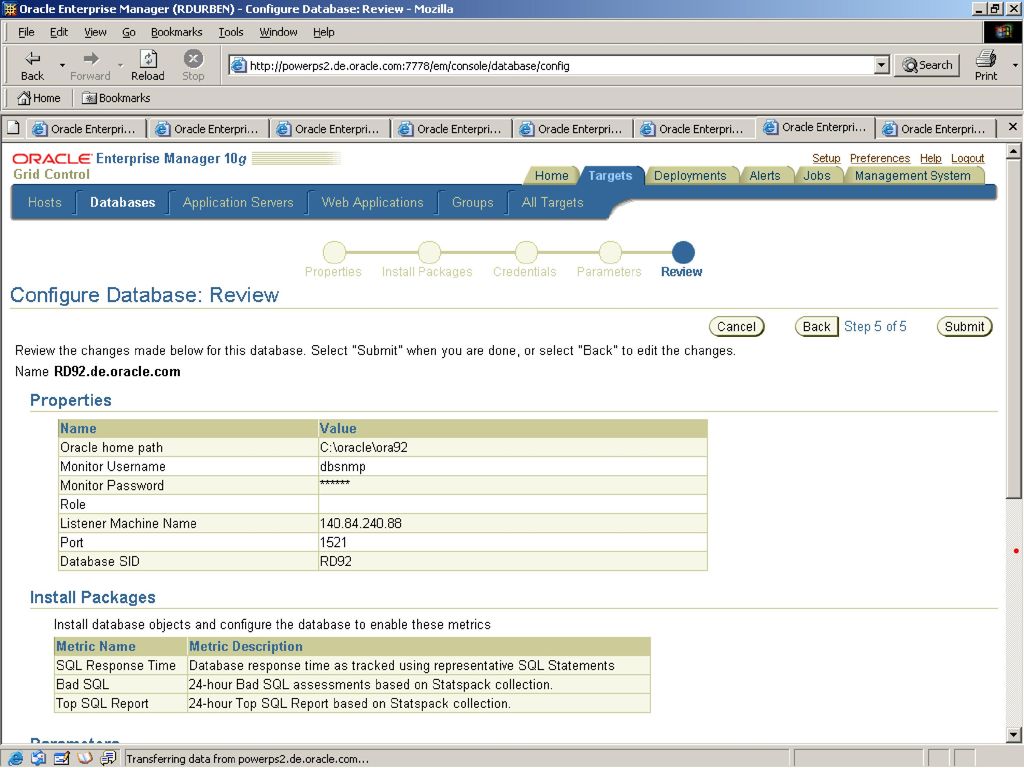Go back to the previous wizard step
The width and height of the screenshot is (1024, 768).
(816, 327)
